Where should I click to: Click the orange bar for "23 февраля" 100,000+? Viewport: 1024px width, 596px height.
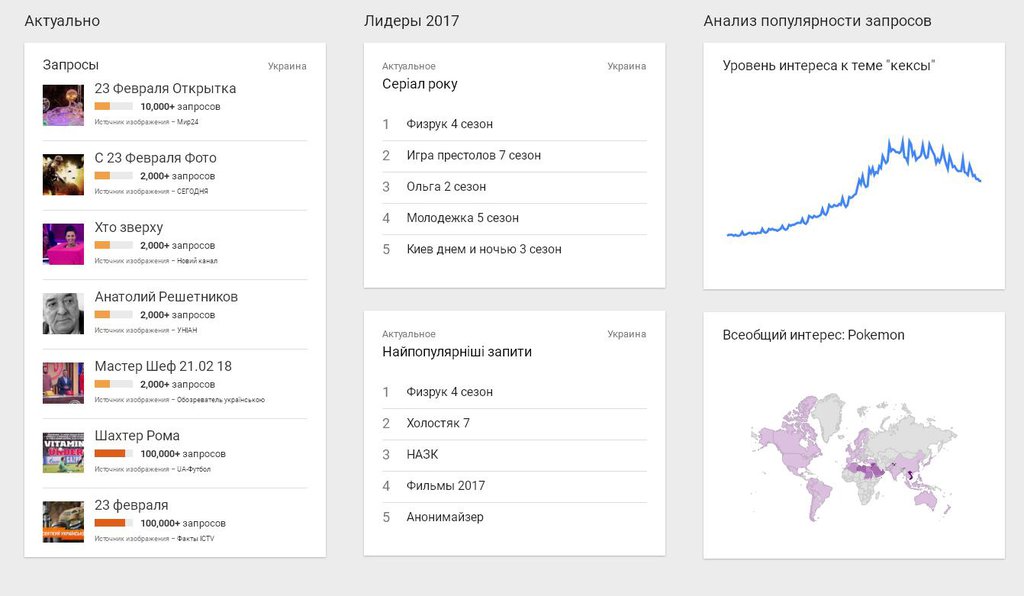(x=110, y=523)
